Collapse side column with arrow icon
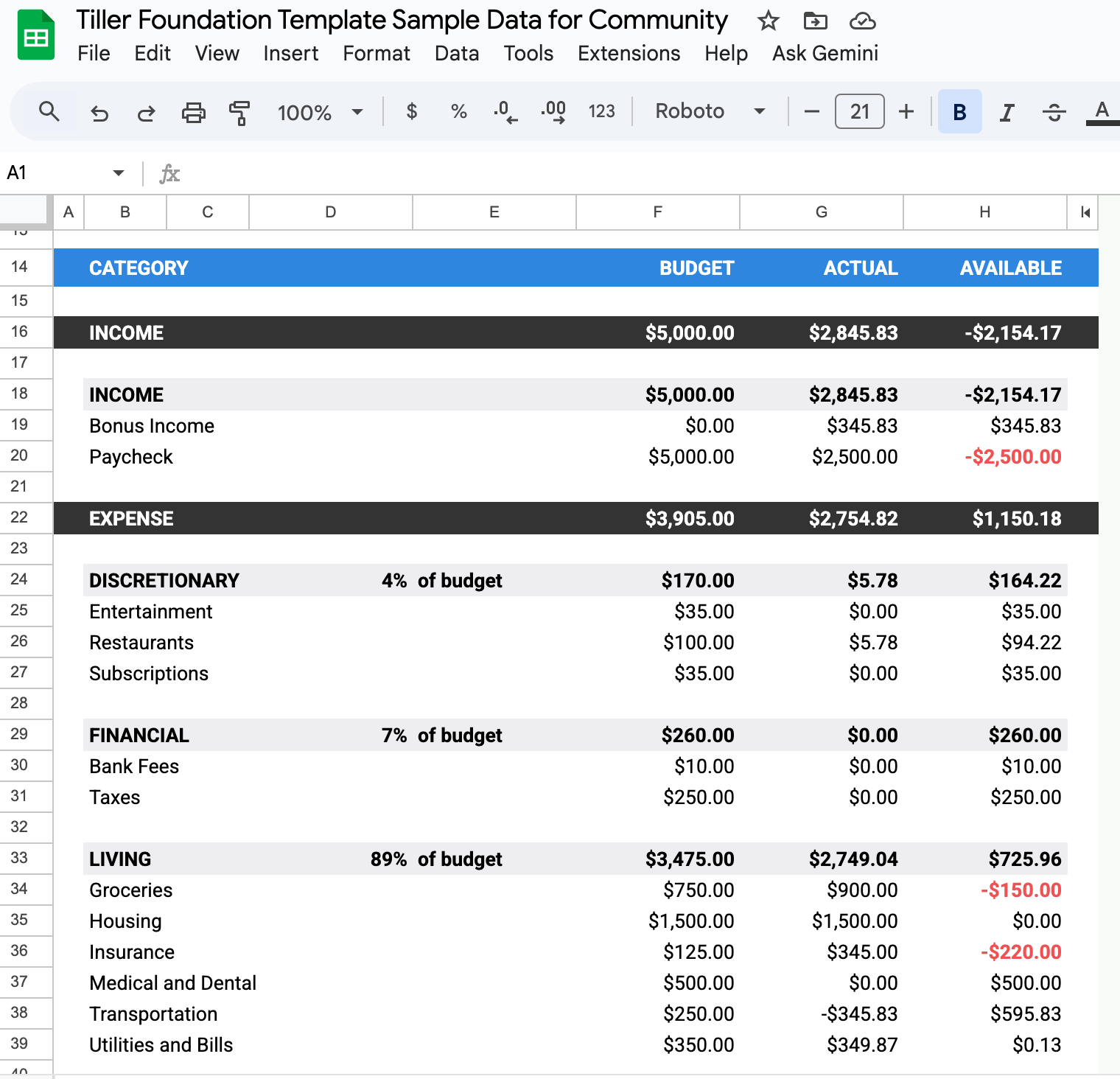The height and width of the screenshot is (1079, 1120). click(1085, 212)
